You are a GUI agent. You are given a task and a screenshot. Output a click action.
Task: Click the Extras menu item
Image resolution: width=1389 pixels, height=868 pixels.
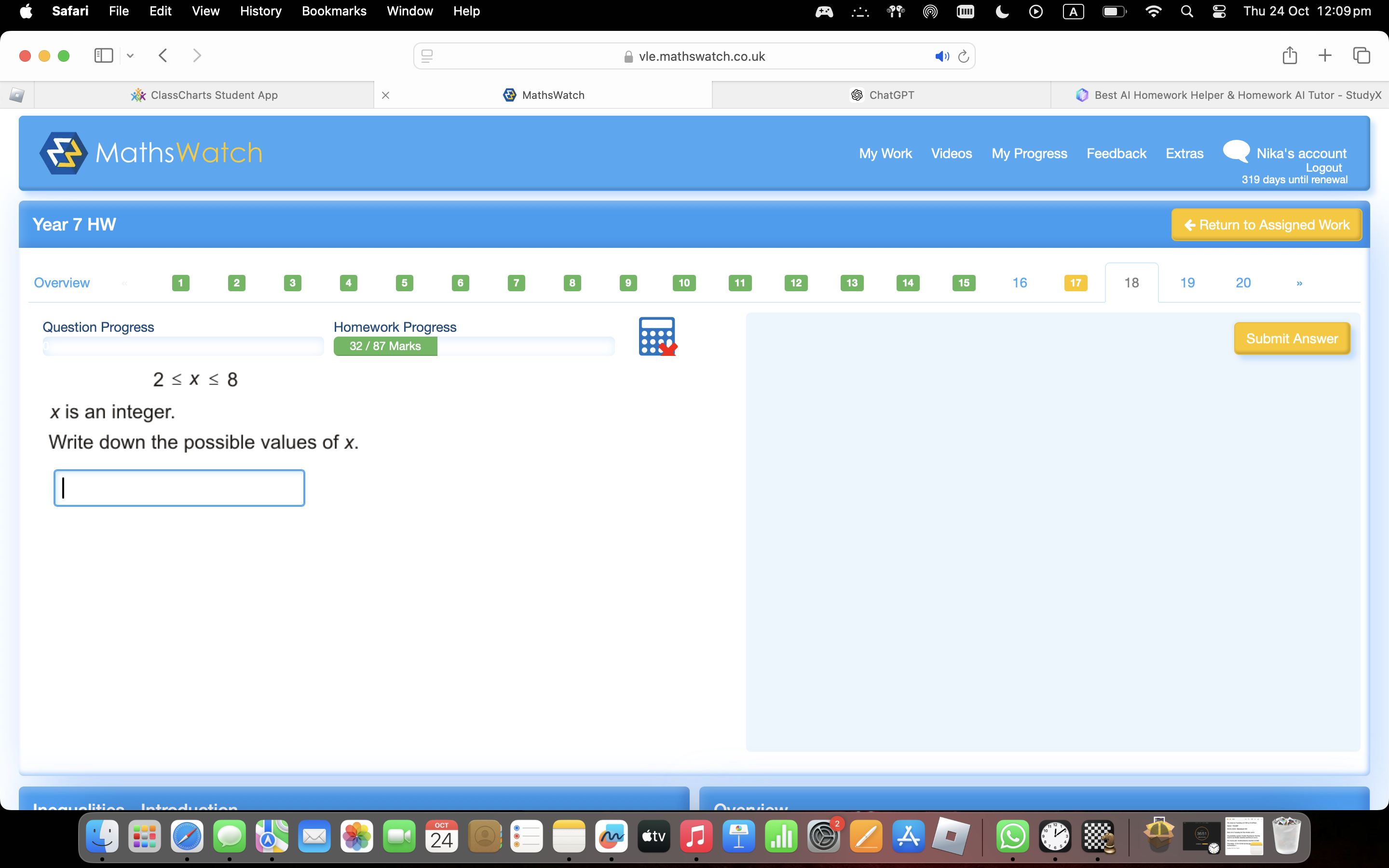coord(1184,153)
